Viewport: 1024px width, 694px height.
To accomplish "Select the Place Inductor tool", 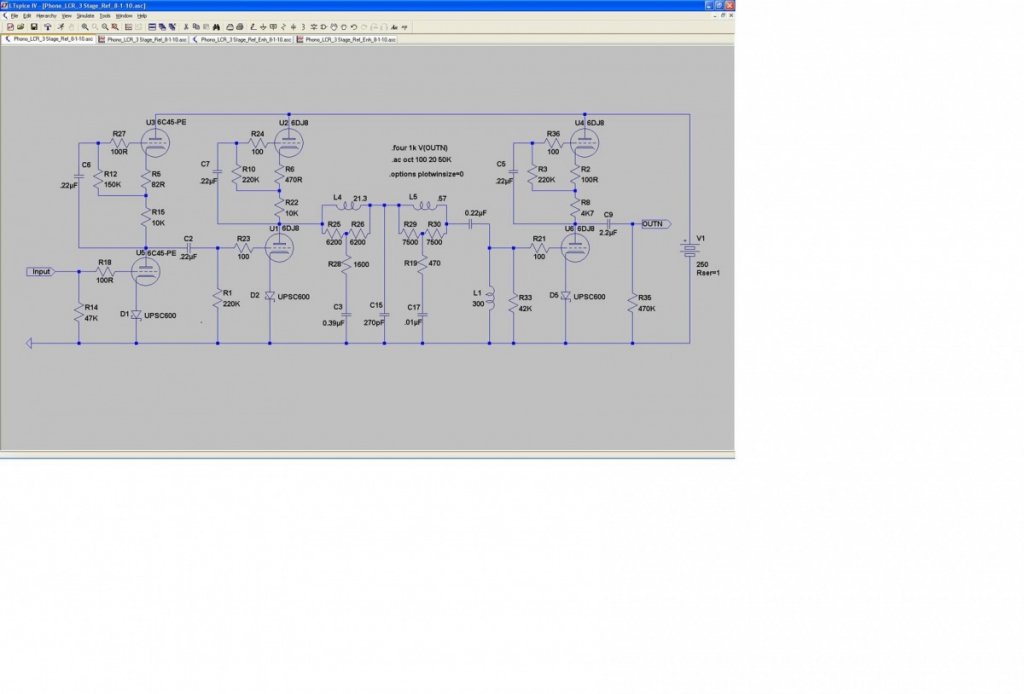I will (x=303, y=27).
